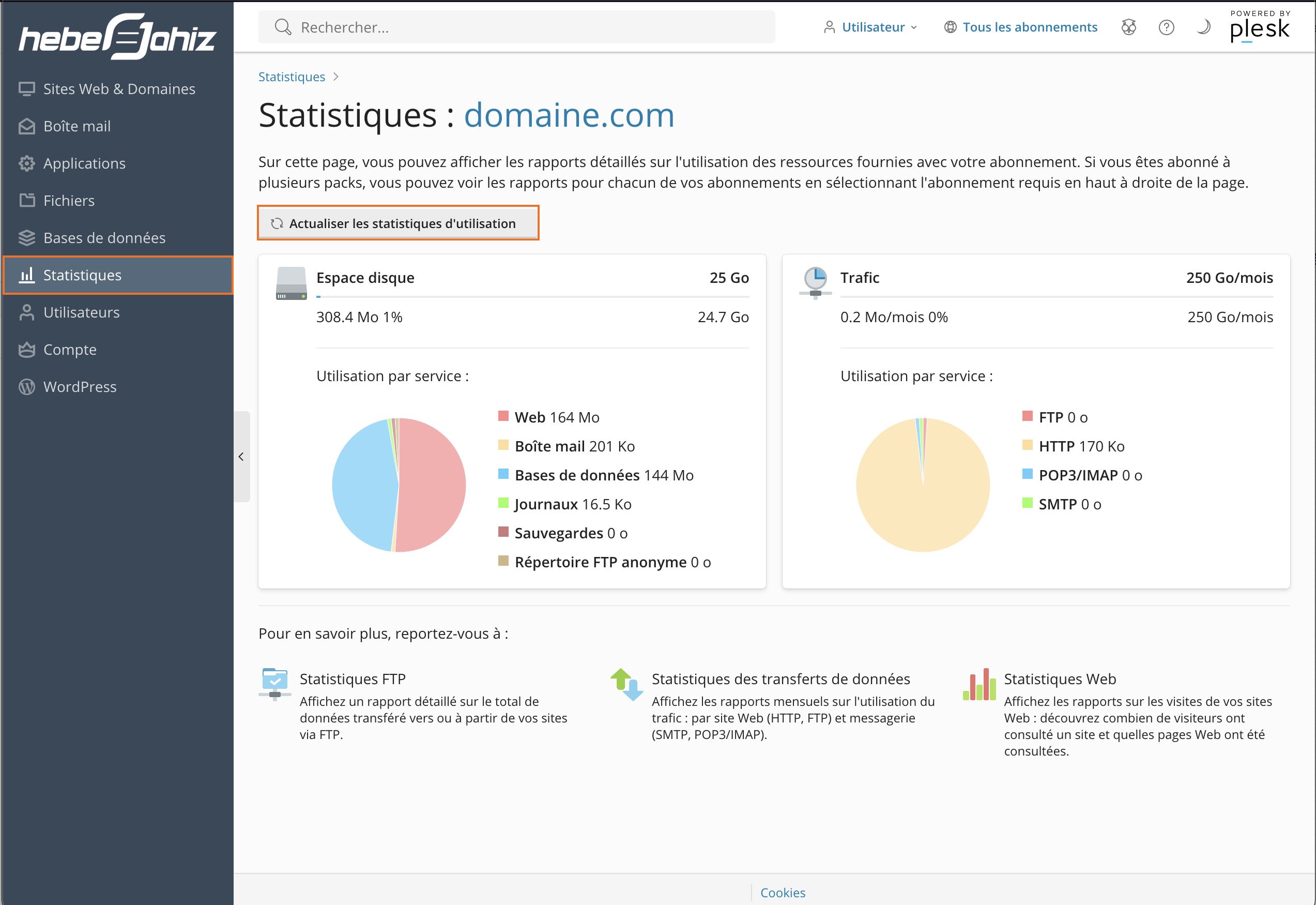Click the HTTP 170 Ko legend swatch
Image resolution: width=1316 pixels, height=905 pixels.
pos(1028,445)
